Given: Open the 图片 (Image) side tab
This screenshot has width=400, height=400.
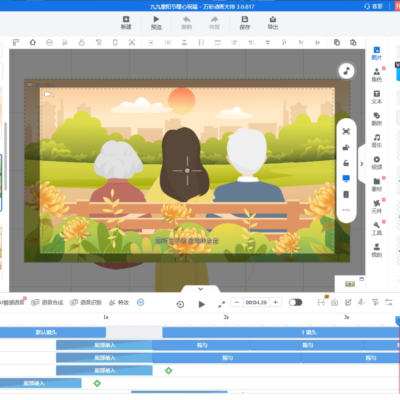Looking at the screenshot, I should (377, 53).
